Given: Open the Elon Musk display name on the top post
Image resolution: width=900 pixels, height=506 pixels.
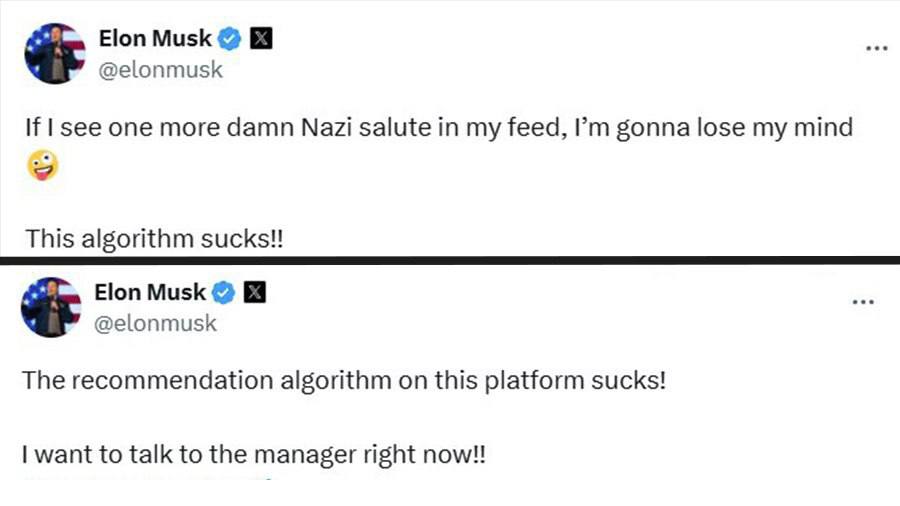Looking at the screenshot, I should coord(155,40).
